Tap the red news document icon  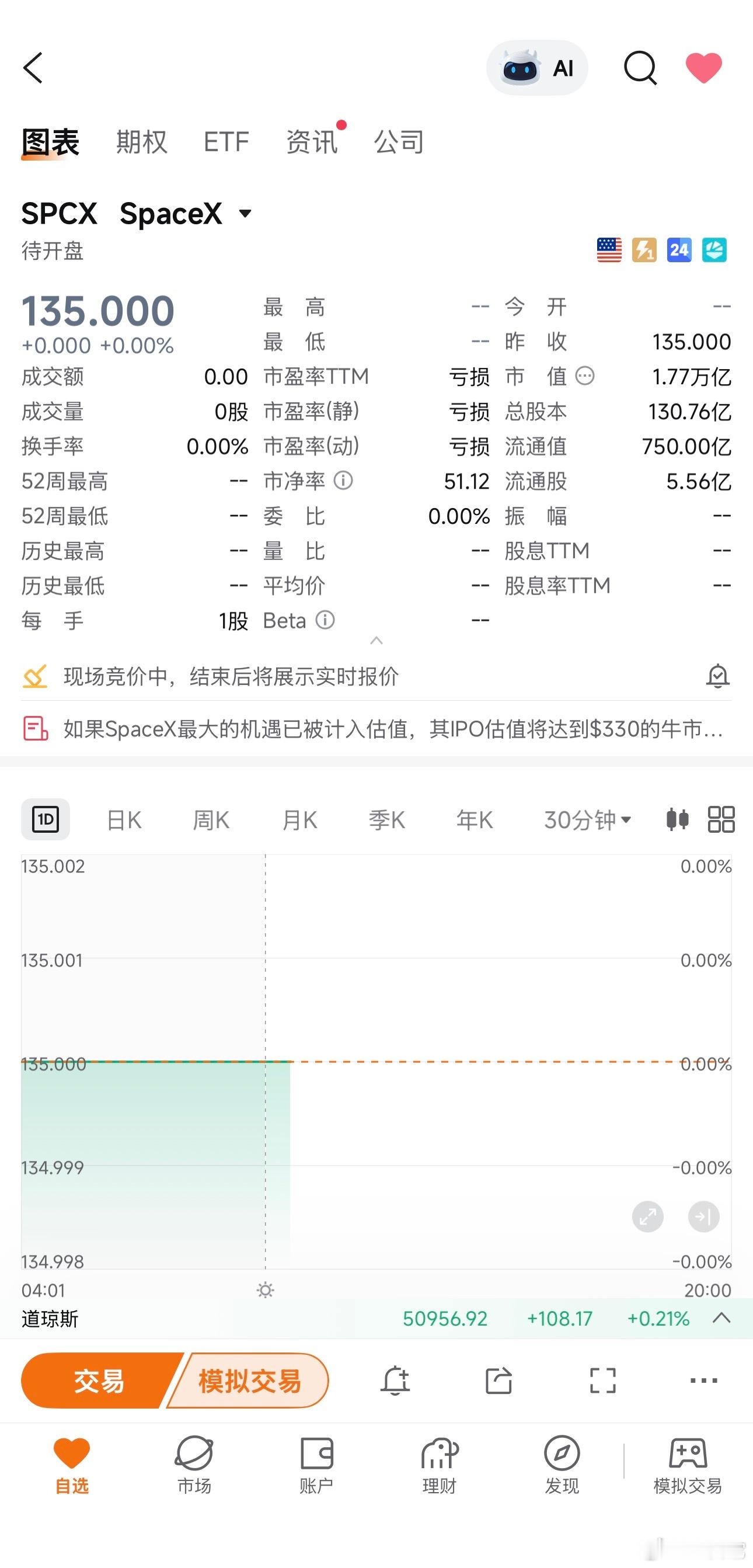point(35,729)
